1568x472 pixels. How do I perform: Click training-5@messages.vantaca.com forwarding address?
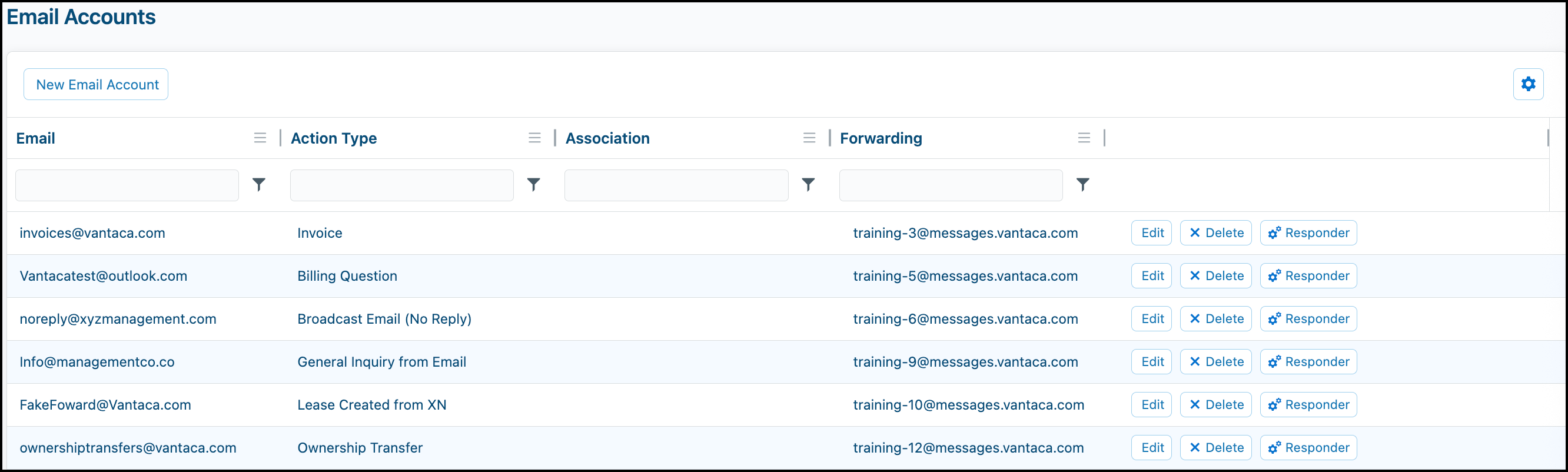(965, 276)
